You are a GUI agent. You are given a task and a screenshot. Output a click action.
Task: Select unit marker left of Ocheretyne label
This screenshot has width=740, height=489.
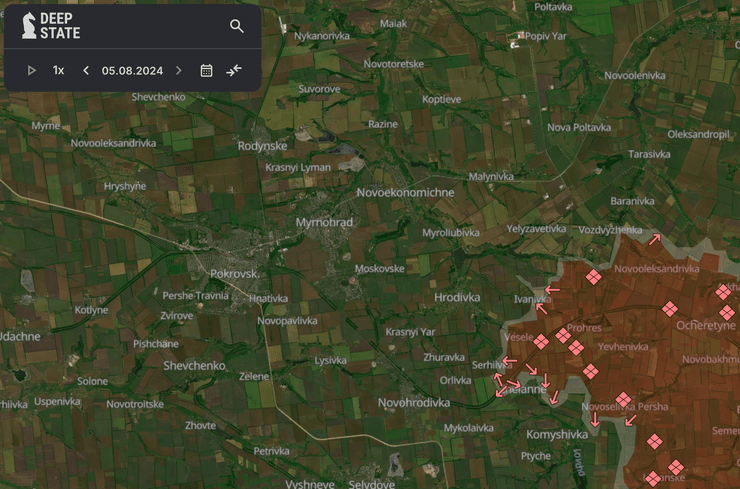(669, 309)
